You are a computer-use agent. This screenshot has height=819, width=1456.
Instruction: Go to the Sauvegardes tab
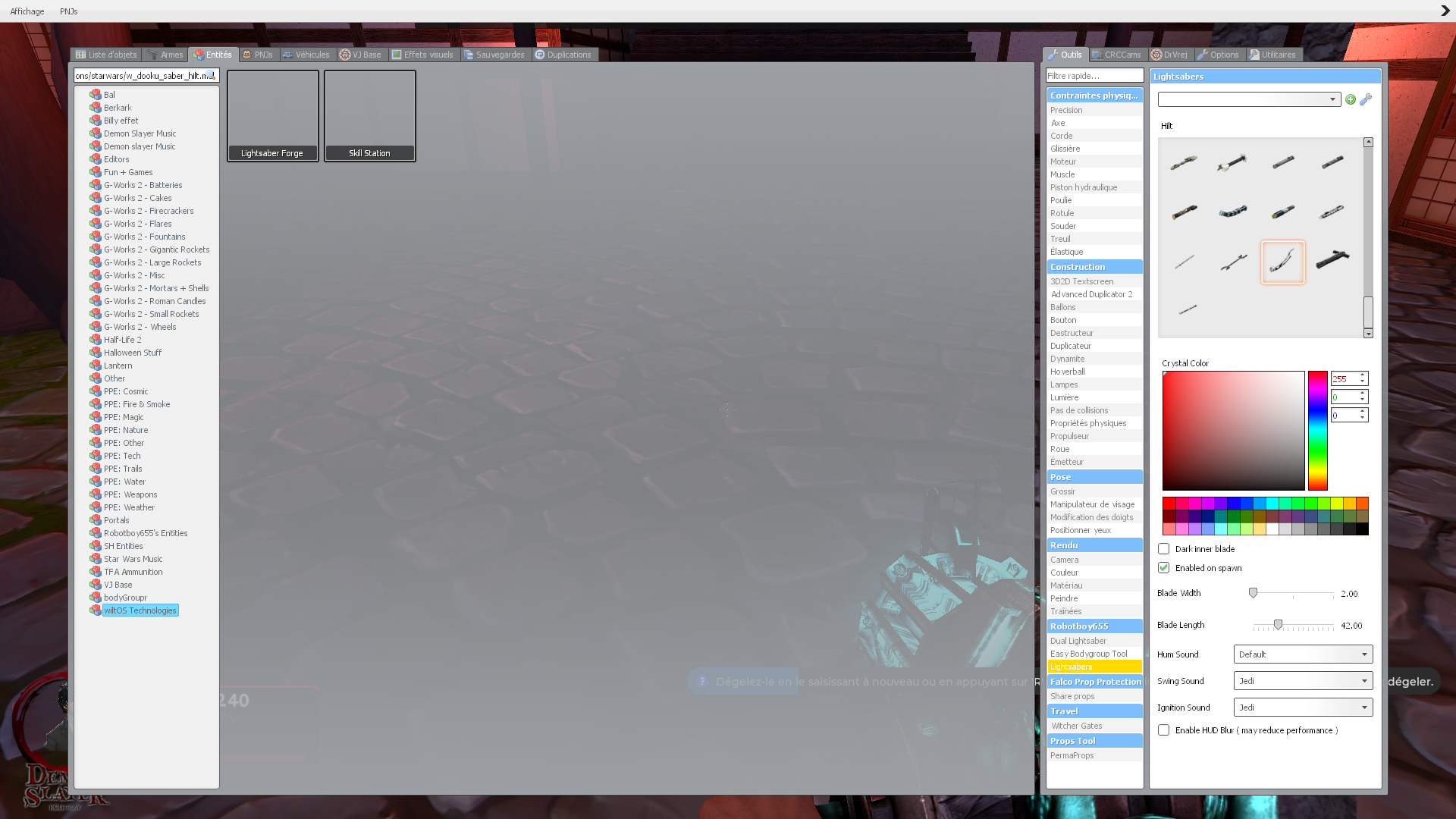coord(494,55)
